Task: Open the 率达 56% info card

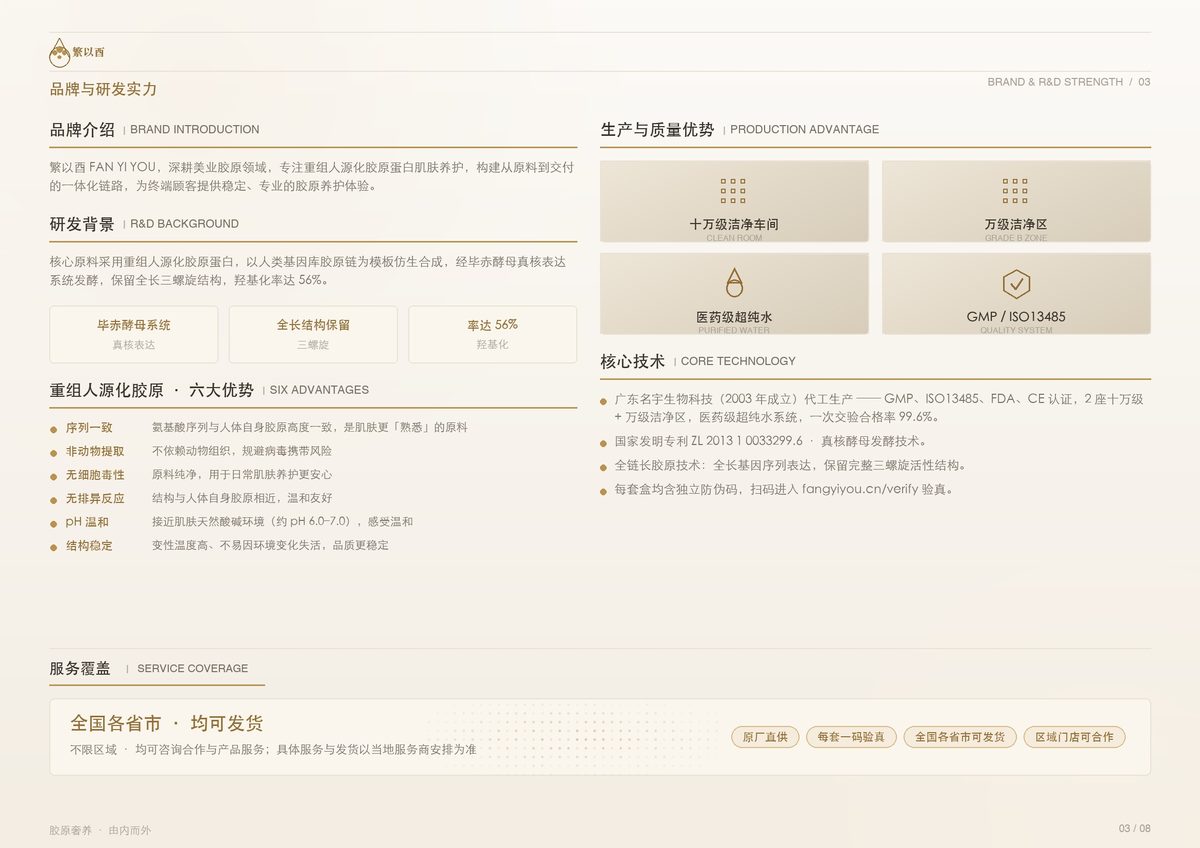Action: (492, 334)
